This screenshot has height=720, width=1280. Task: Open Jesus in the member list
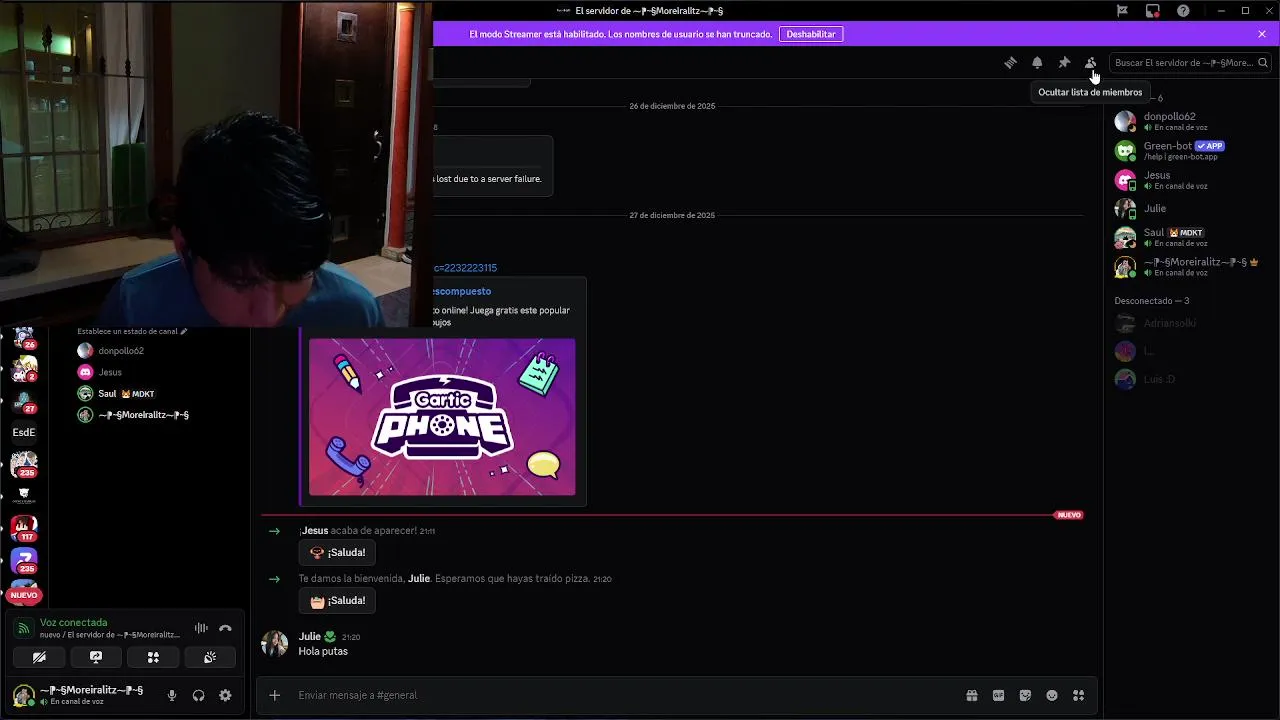[1190, 180]
